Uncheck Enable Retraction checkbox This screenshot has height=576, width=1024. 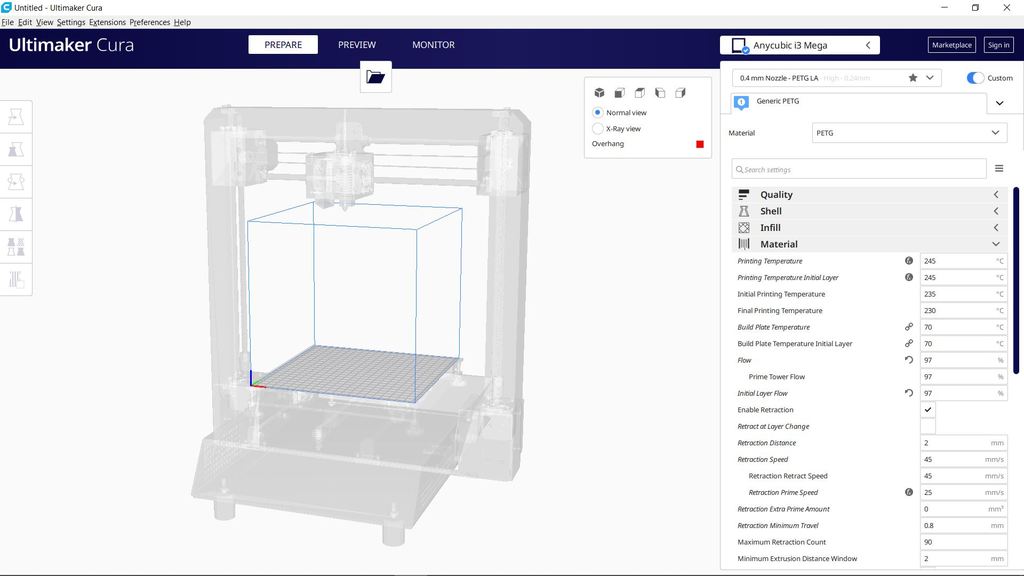click(x=928, y=409)
